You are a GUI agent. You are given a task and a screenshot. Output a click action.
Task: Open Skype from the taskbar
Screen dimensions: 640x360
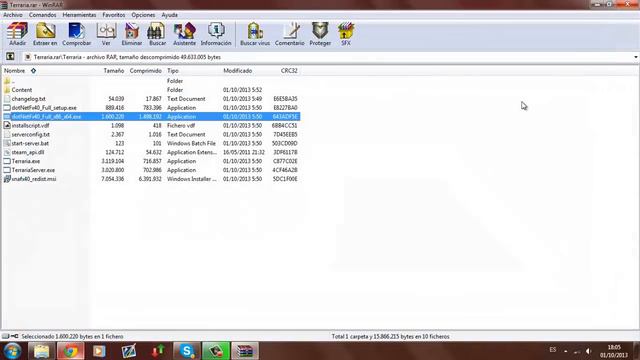coord(187,351)
